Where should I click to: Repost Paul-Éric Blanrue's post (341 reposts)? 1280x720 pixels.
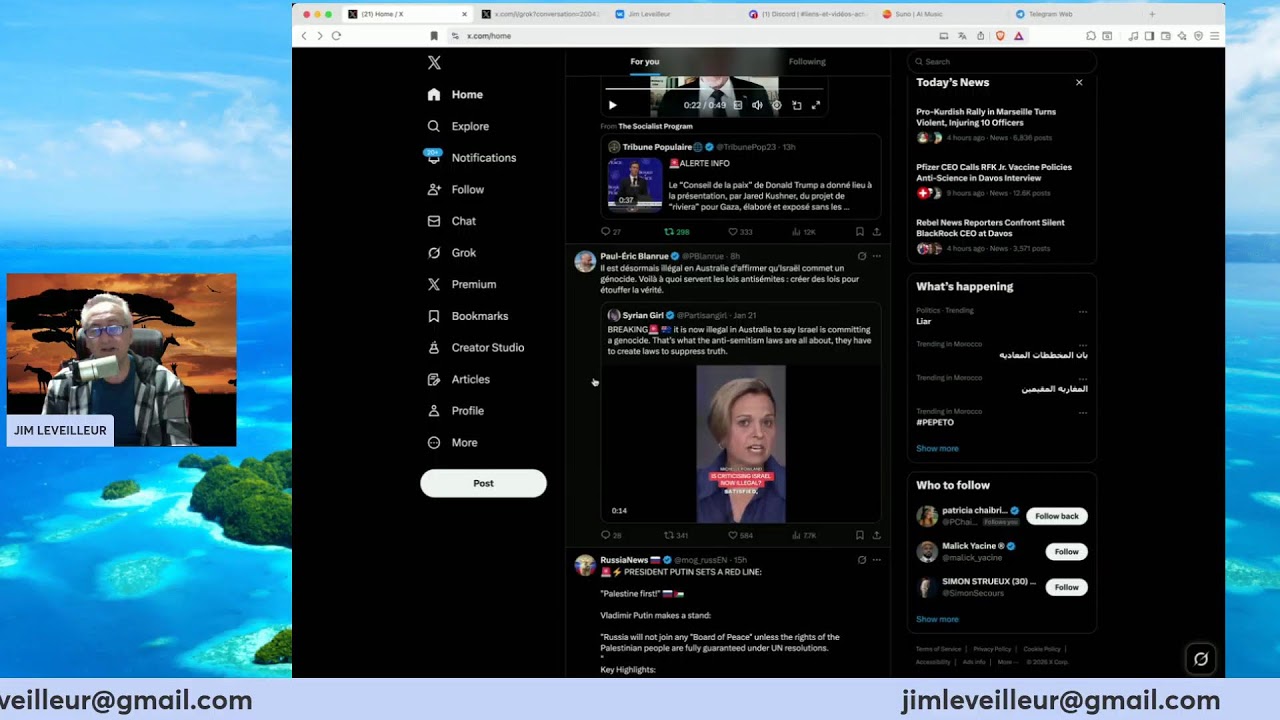pos(668,536)
